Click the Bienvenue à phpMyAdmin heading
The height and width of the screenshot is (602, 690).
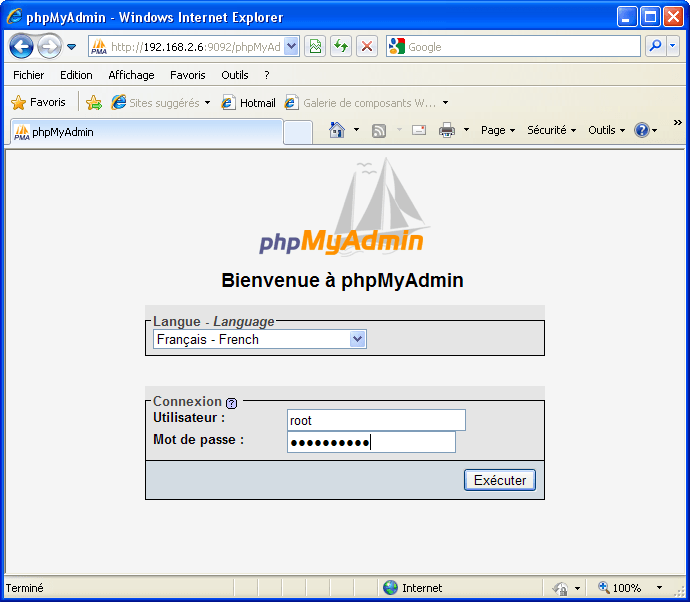342,280
